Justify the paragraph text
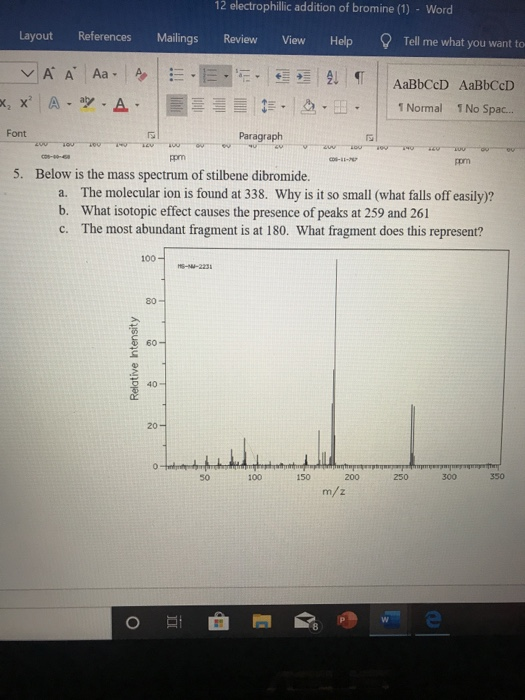 click(240, 106)
